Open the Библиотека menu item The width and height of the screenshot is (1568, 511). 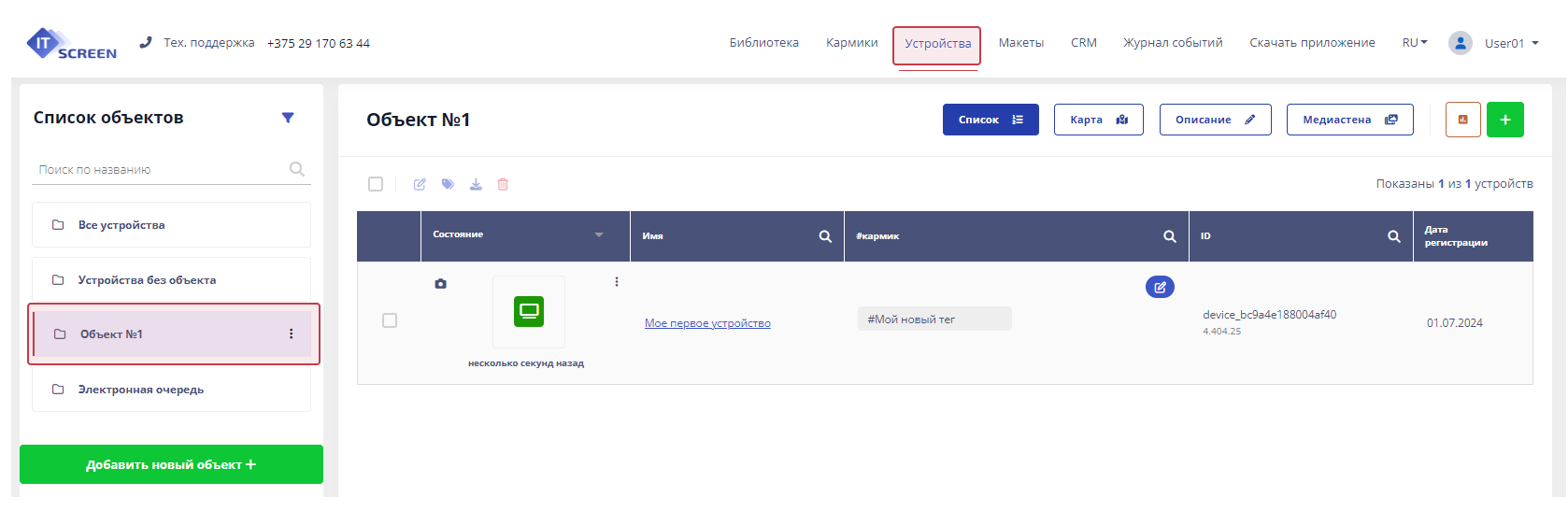click(x=763, y=43)
